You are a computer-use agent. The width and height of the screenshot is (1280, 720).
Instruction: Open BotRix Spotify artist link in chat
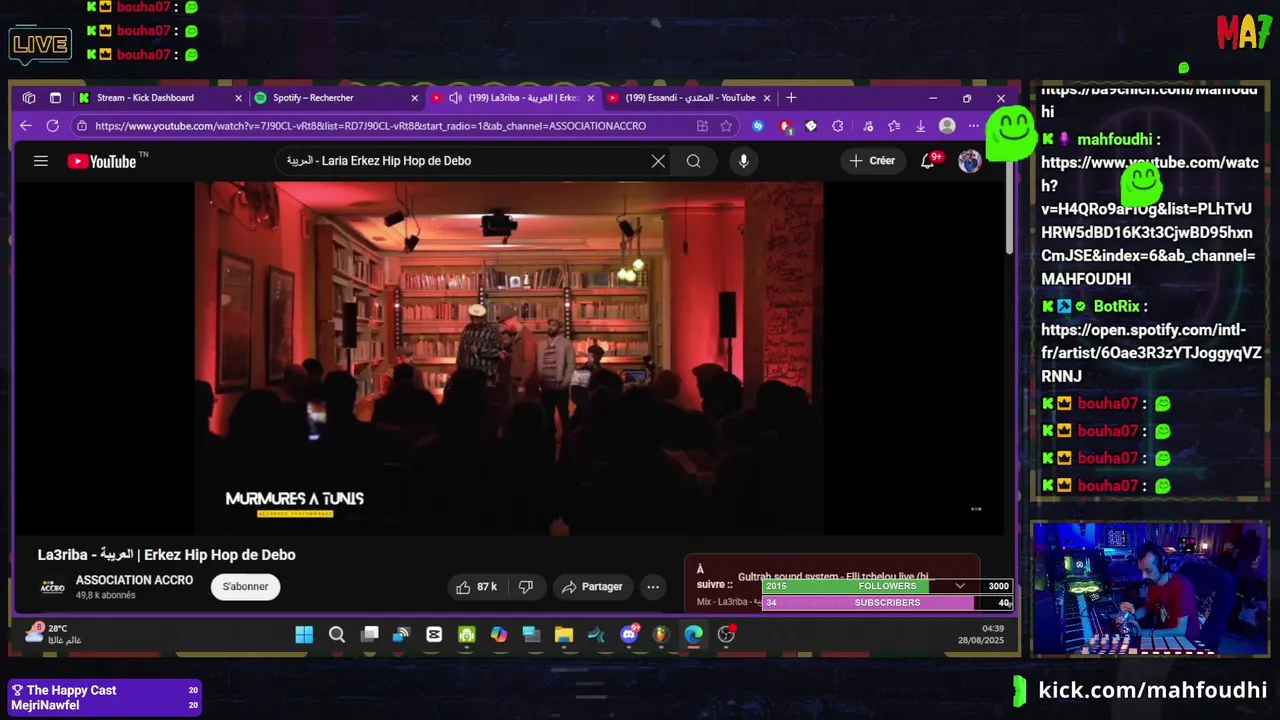point(1151,353)
